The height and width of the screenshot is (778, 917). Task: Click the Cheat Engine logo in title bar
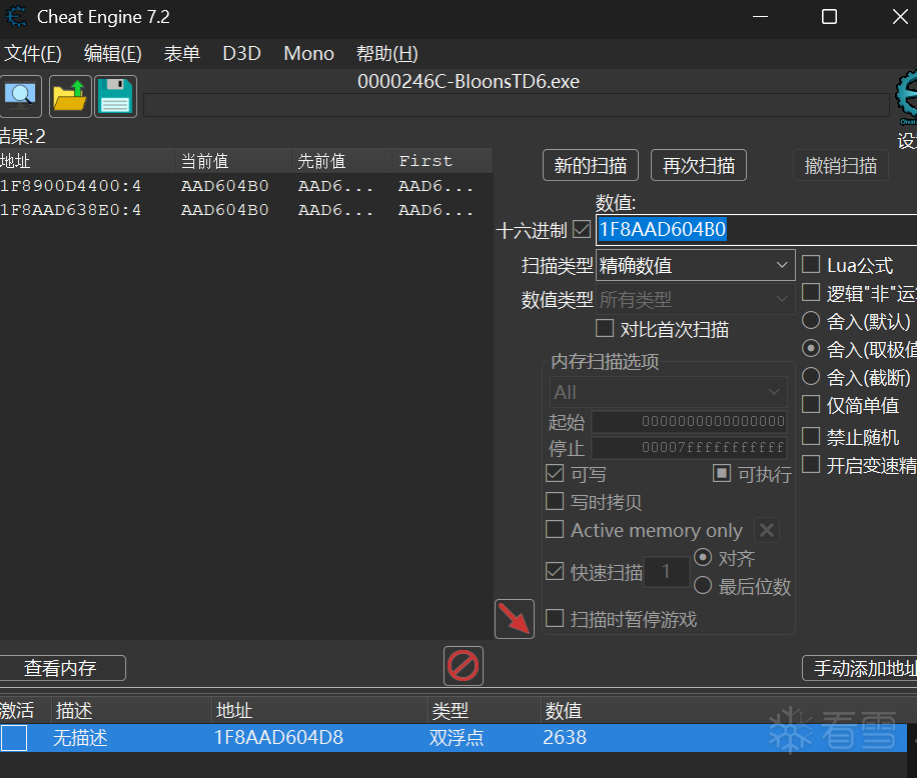point(16,16)
